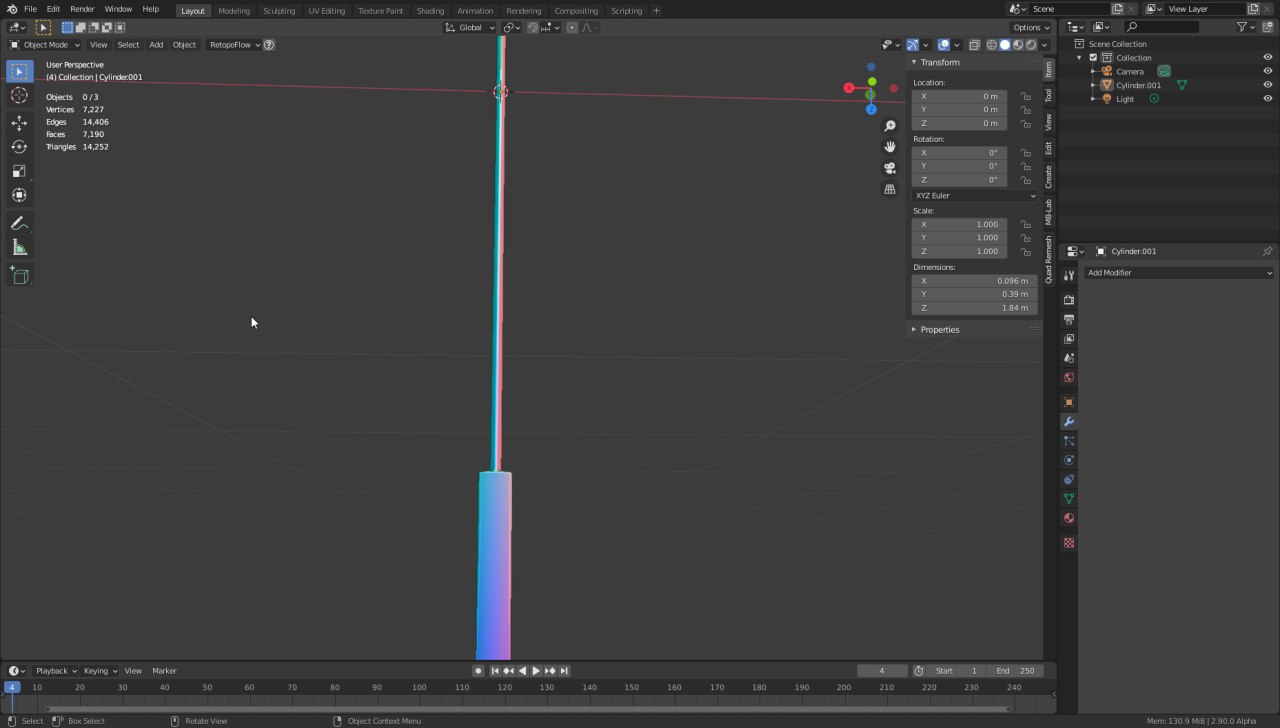1280x728 pixels.
Task: Toggle X-ray mode in viewport header
Action: (975, 44)
